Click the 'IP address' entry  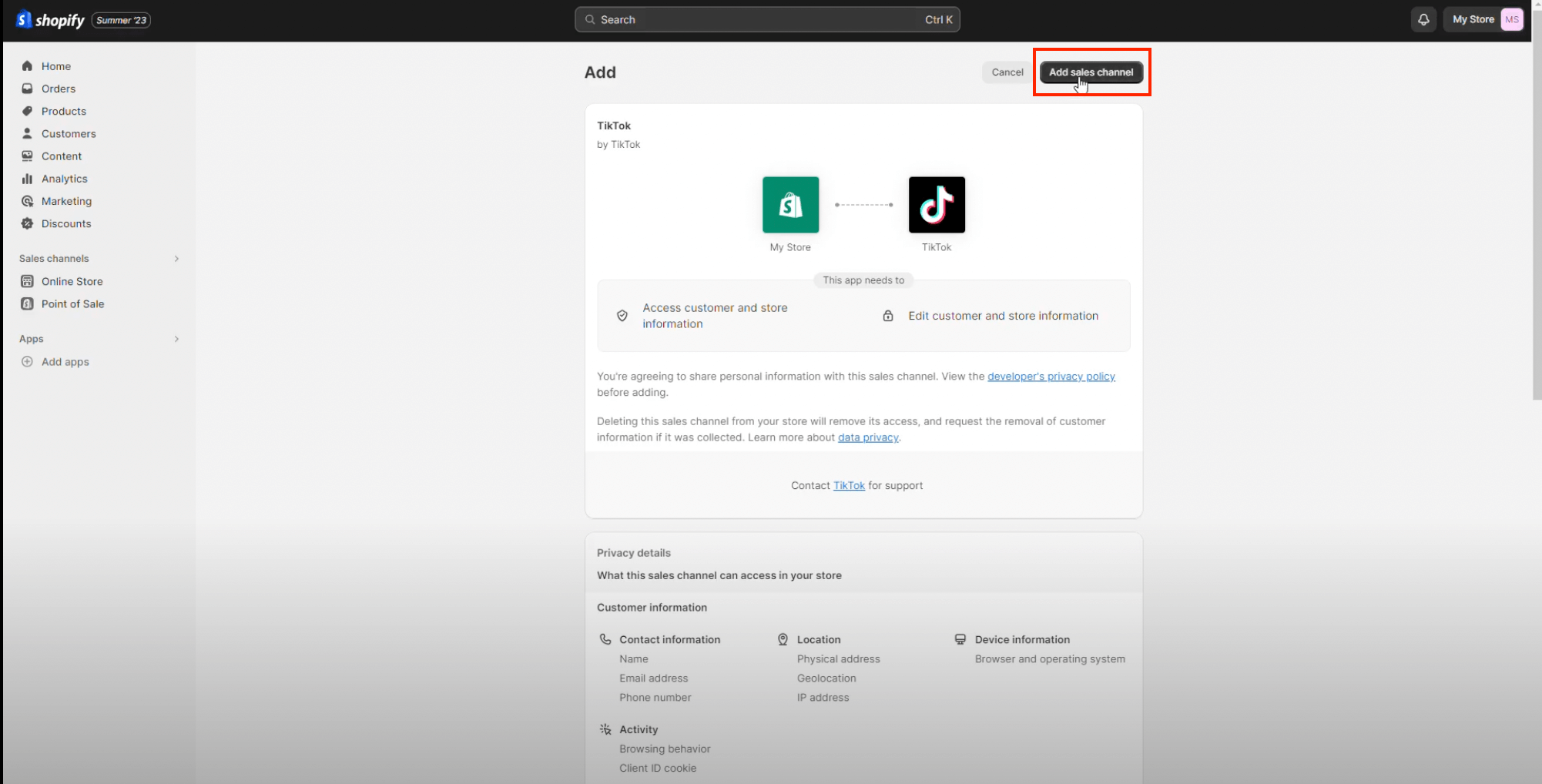pos(823,698)
